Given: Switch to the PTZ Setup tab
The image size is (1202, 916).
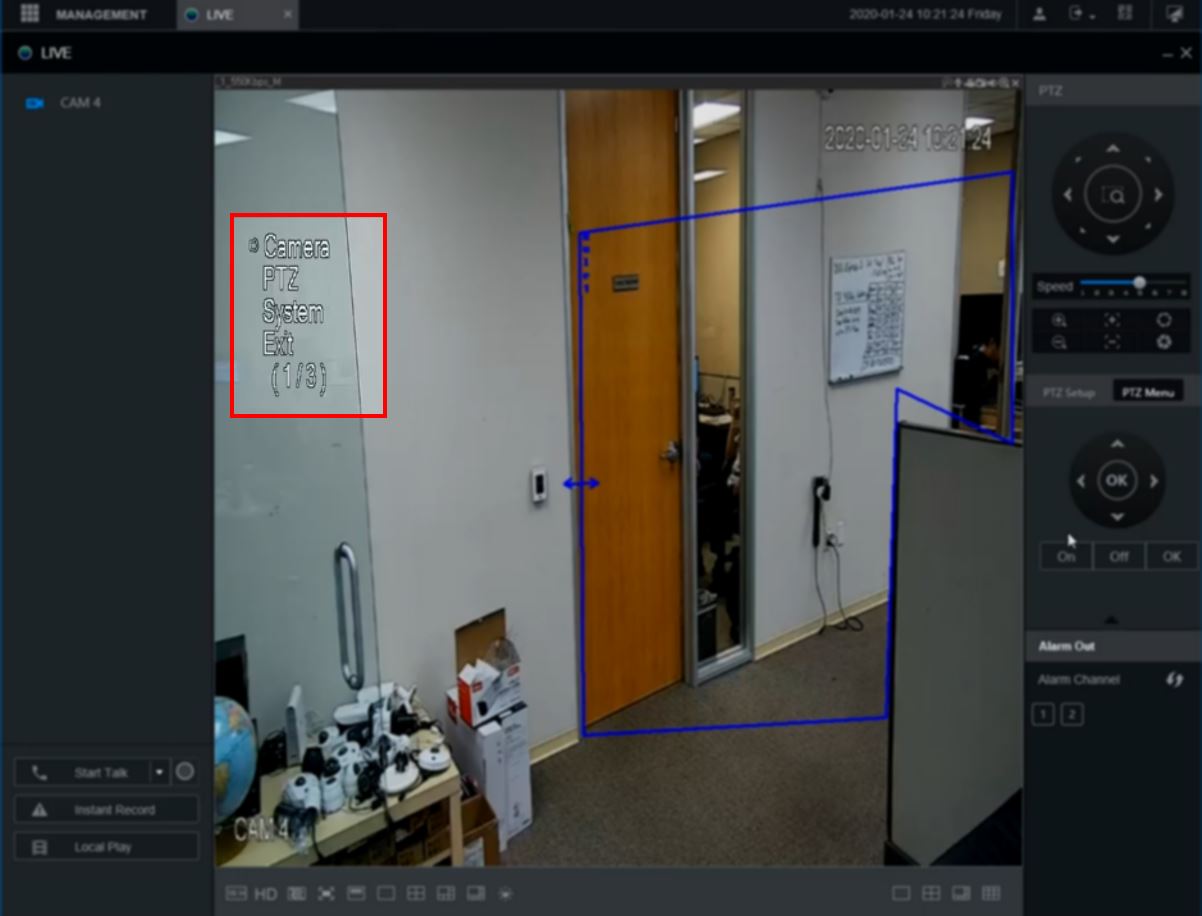Looking at the screenshot, I should pyautogui.click(x=1069, y=393).
